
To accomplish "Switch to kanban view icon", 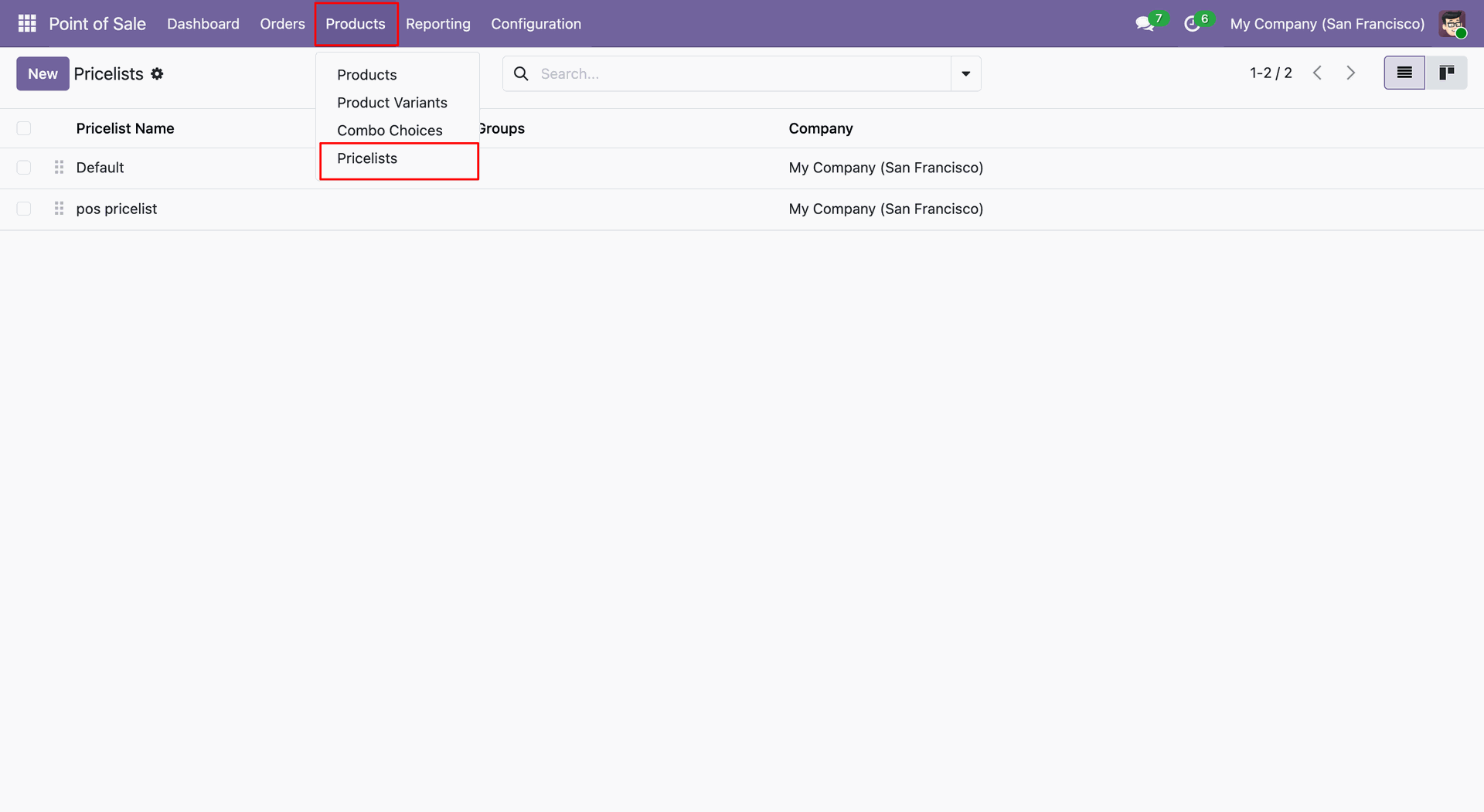I will point(1446,73).
